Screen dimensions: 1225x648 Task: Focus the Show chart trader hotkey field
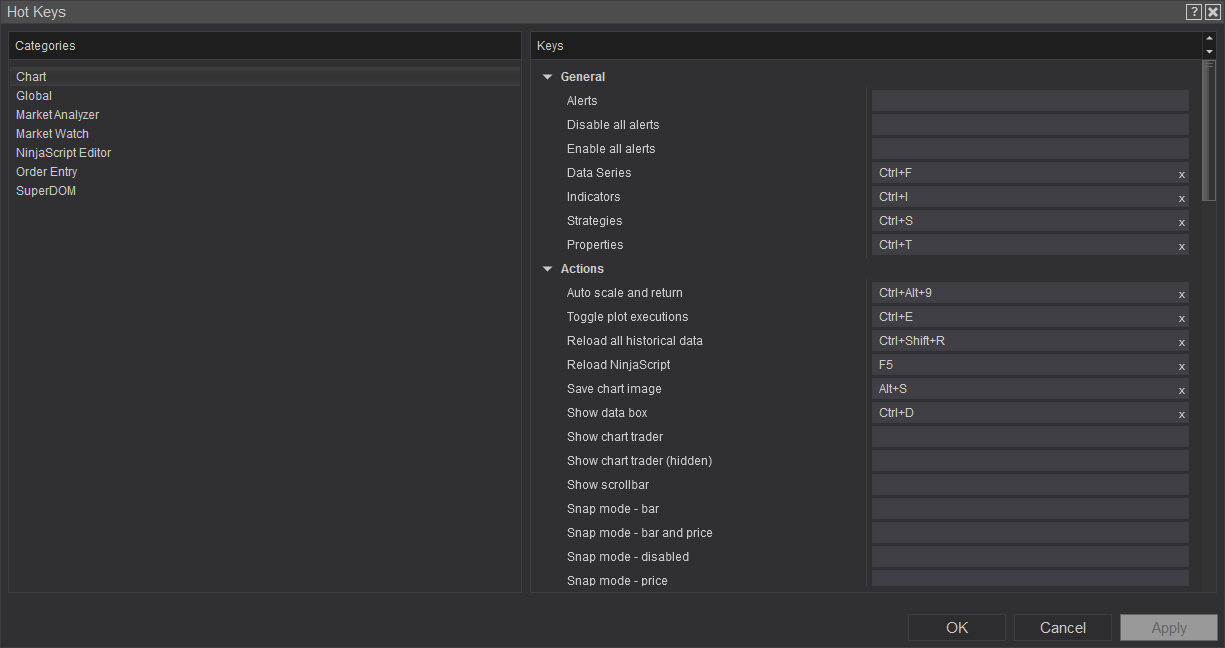1030,437
